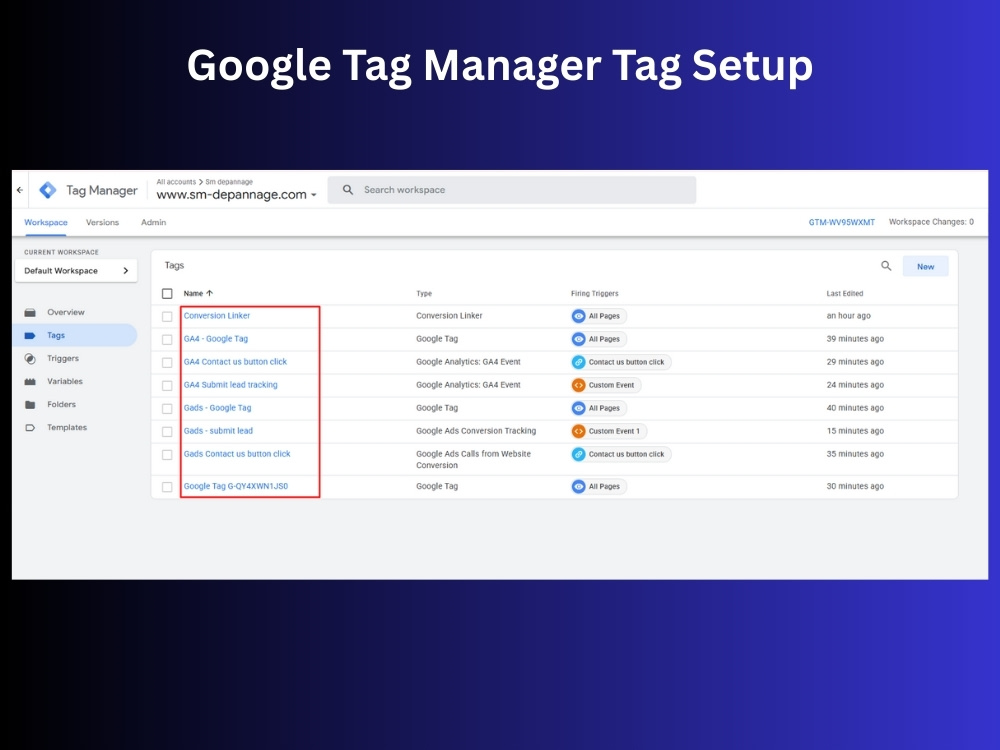The image size is (1000, 750).
Task: Click the eye icon in GA4 - Google Tag row
Action: [578, 339]
